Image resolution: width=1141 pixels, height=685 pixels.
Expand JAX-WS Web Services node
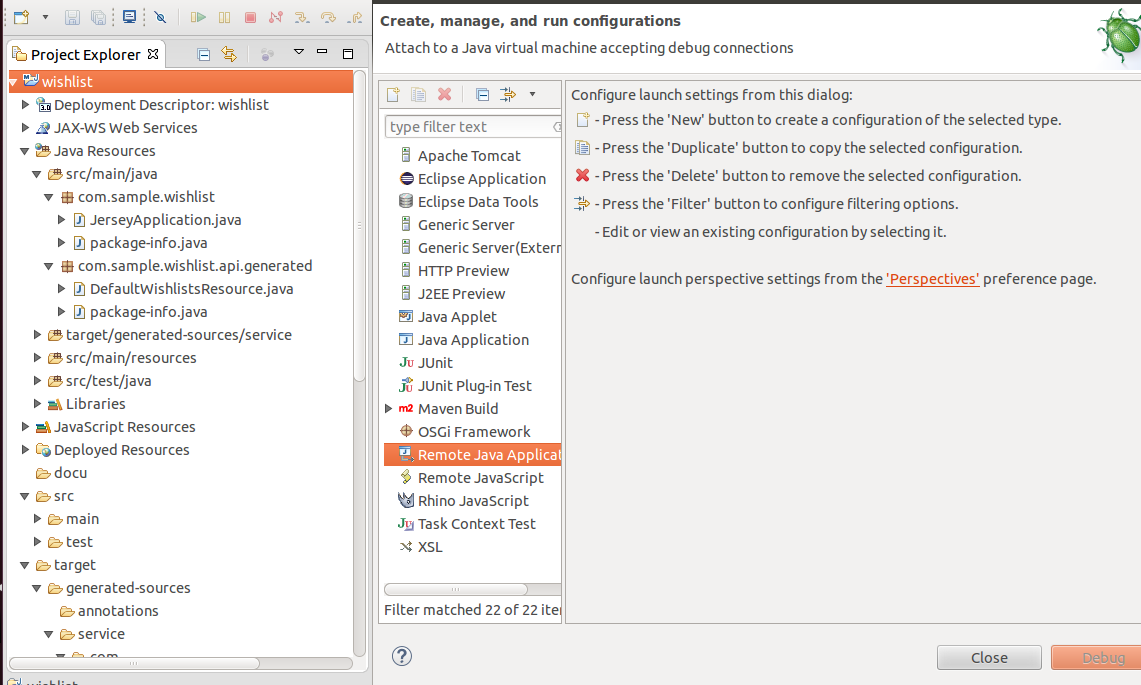25,127
